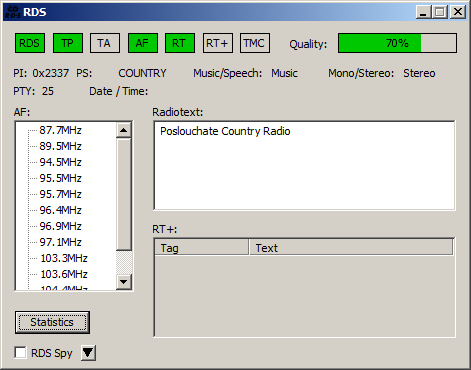
Task: Click the RT+ indicator box
Action: point(218,43)
